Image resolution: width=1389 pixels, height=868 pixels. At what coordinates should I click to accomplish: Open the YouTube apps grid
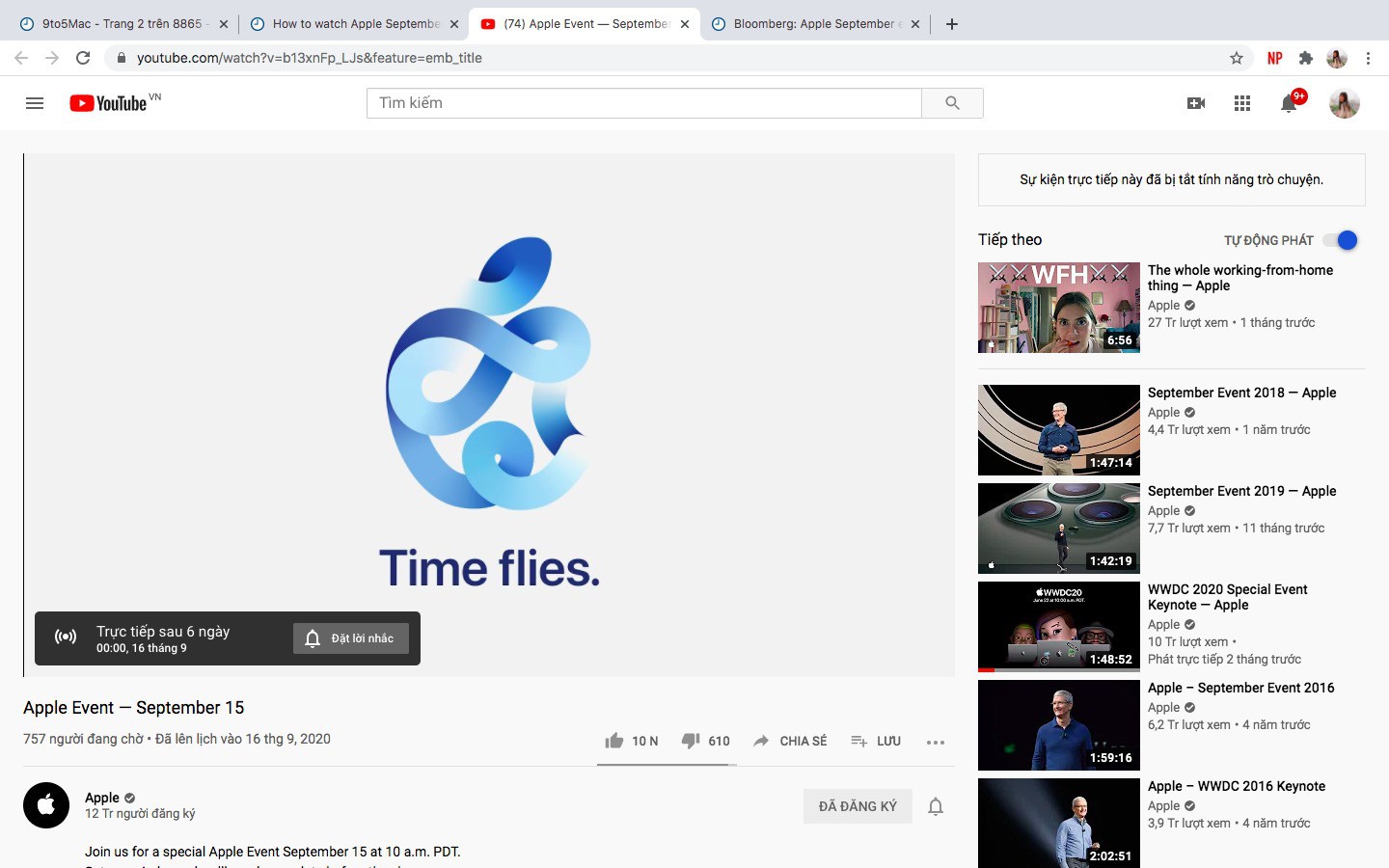point(1242,103)
